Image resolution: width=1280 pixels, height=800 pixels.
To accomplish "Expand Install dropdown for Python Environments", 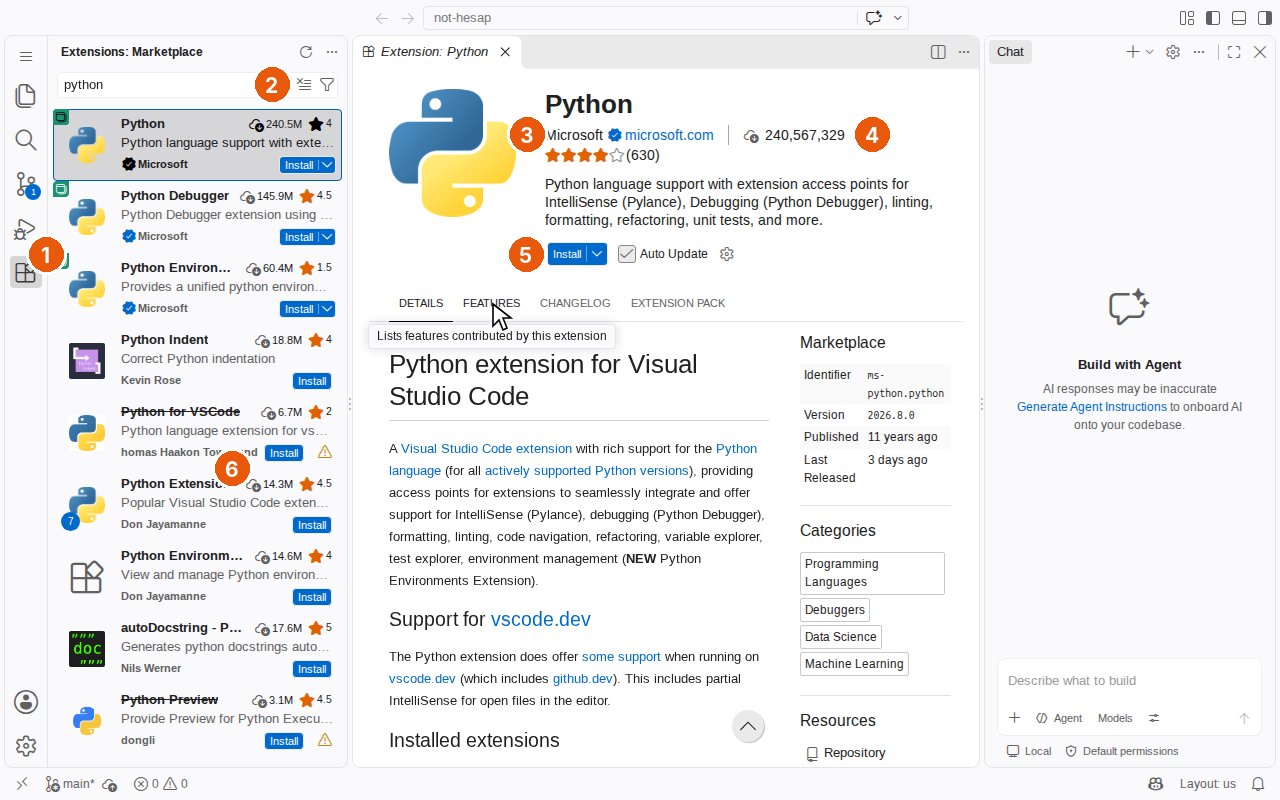I will coord(327,309).
